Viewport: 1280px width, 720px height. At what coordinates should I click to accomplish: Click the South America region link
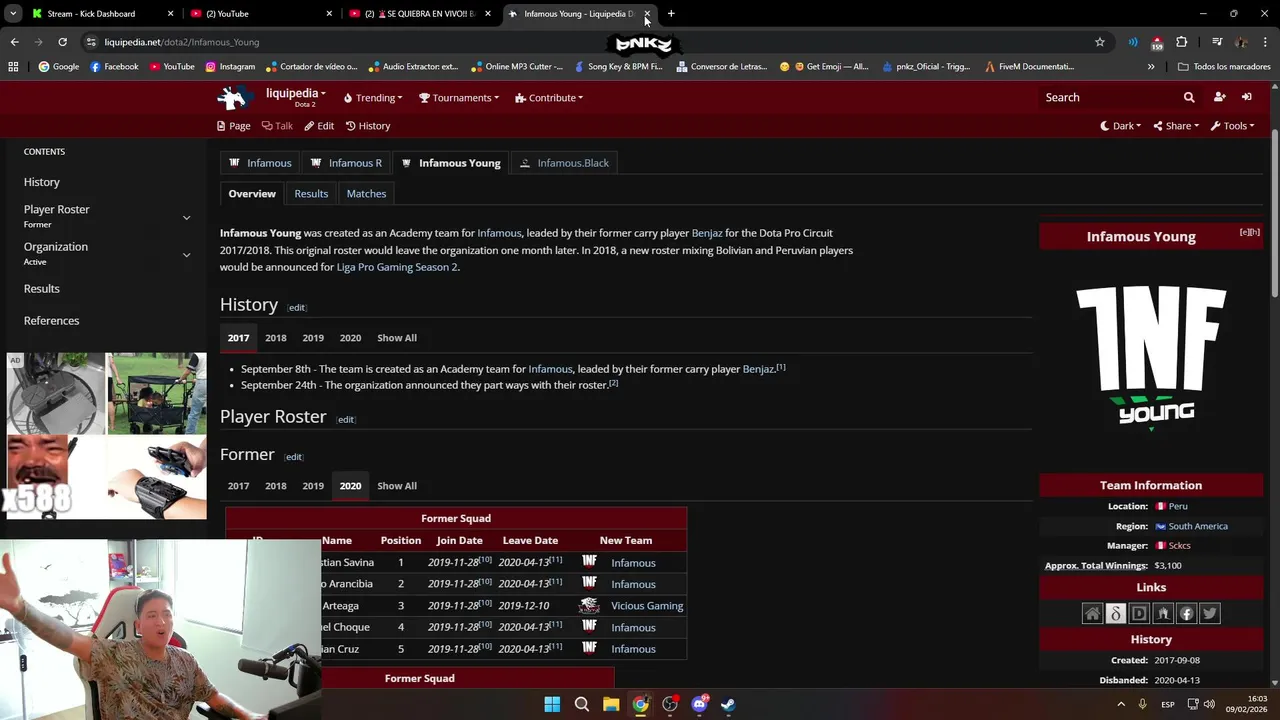1198,526
